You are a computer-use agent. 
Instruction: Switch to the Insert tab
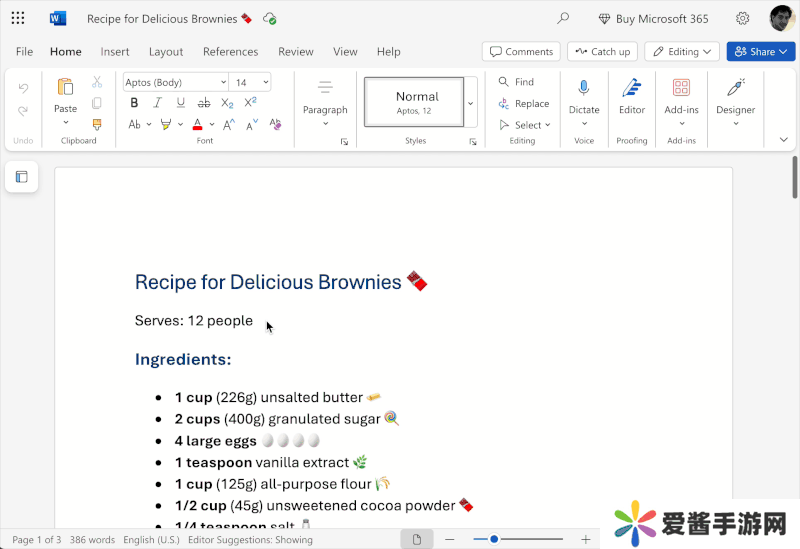(x=115, y=52)
